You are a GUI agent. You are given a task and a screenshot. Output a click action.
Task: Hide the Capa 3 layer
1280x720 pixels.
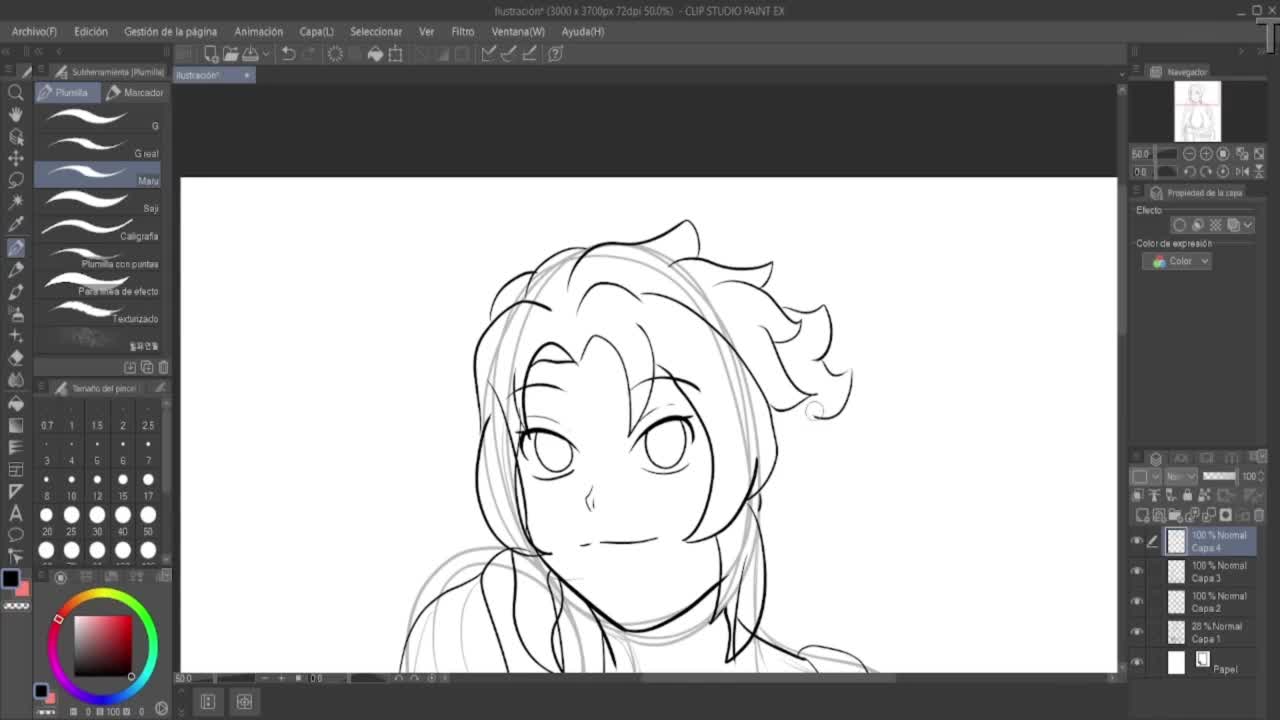[1137, 571]
